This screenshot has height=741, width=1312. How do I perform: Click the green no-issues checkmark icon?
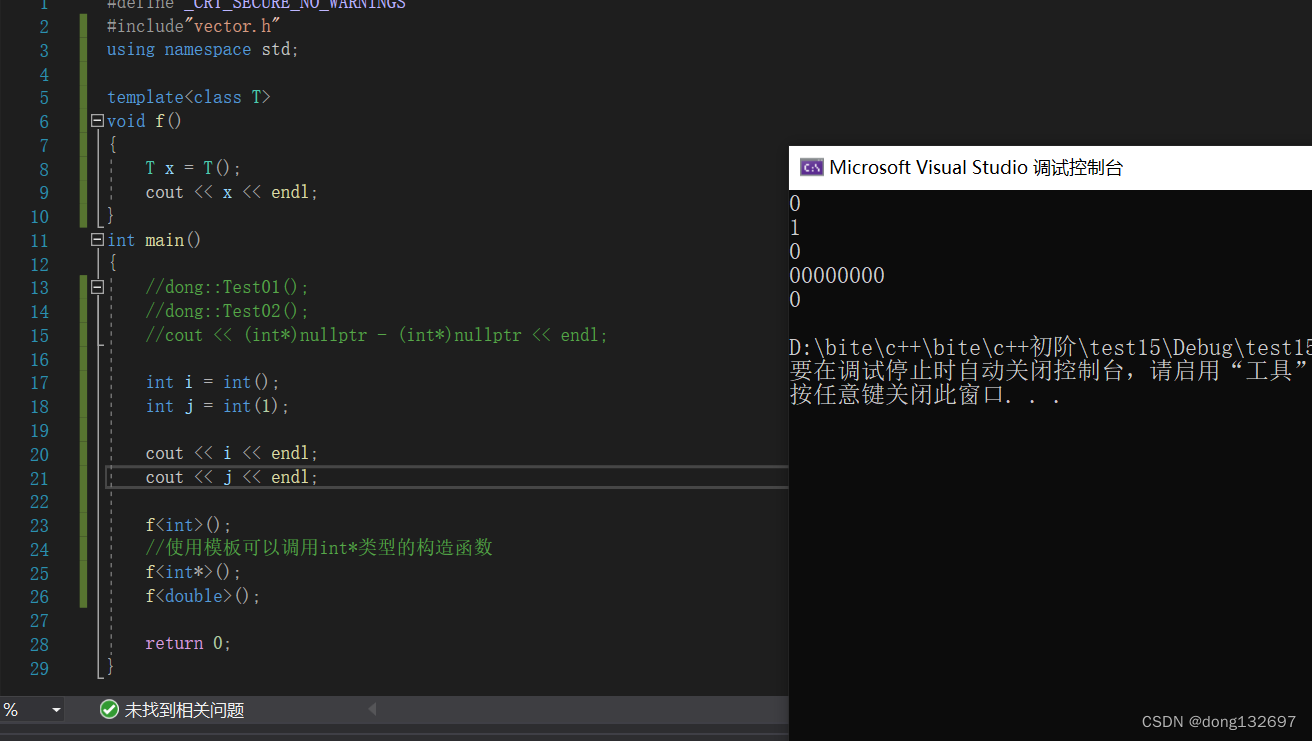(x=109, y=710)
